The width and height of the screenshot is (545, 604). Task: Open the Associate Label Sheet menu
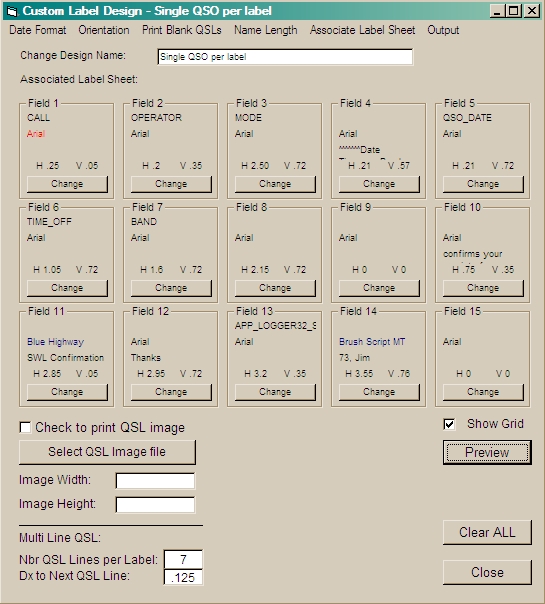(x=362, y=30)
